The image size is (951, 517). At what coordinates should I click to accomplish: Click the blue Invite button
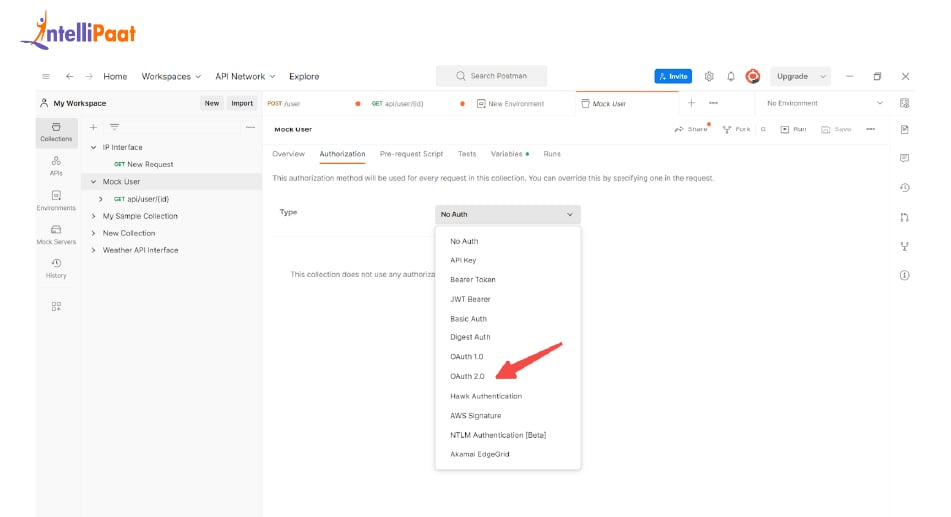click(673, 76)
